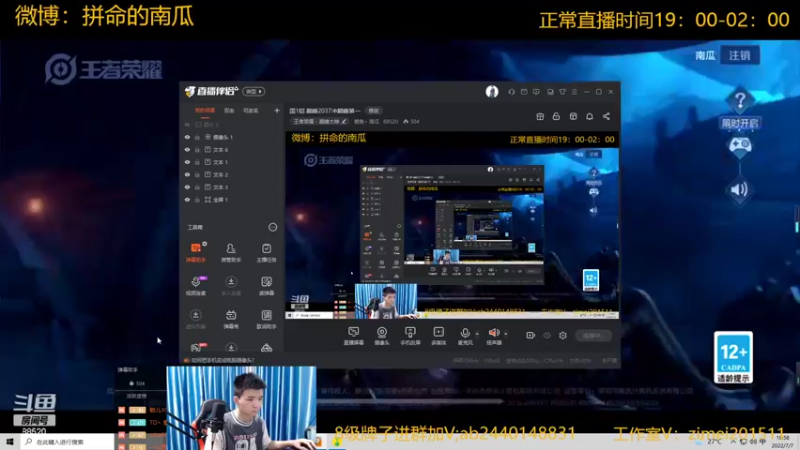Viewport: 800px width, 450px height.
Task: Open the customer service headset icon
Action: point(511,92)
